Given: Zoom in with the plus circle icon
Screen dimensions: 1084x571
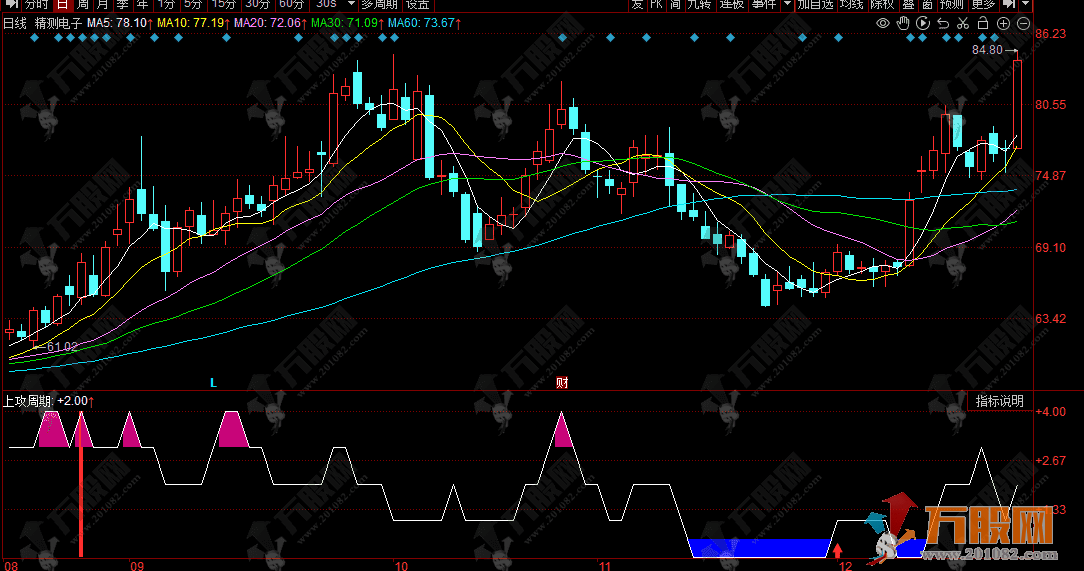Looking at the screenshot, I should [1004, 23].
